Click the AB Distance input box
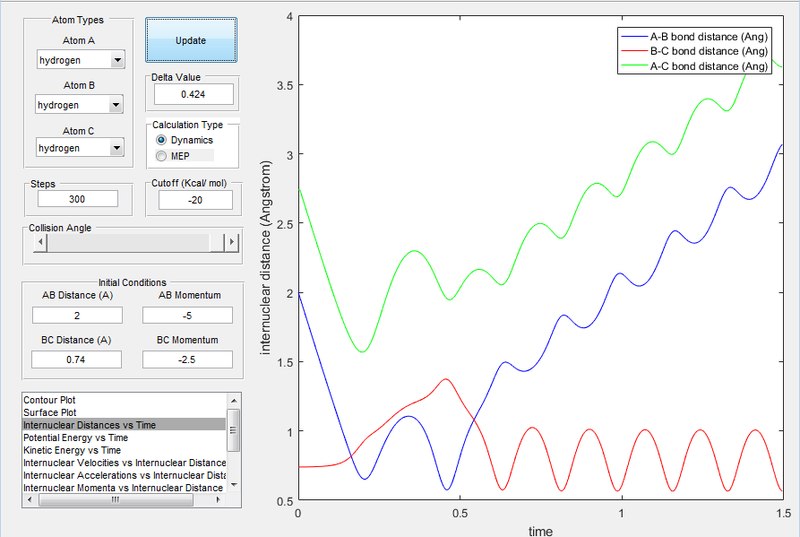800x537 pixels. coord(77,315)
